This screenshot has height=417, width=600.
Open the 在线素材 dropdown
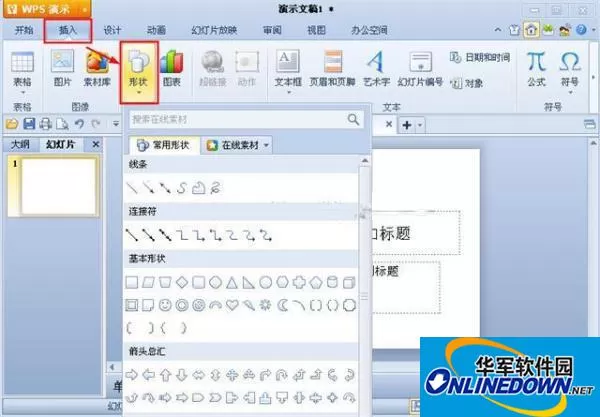pos(238,145)
